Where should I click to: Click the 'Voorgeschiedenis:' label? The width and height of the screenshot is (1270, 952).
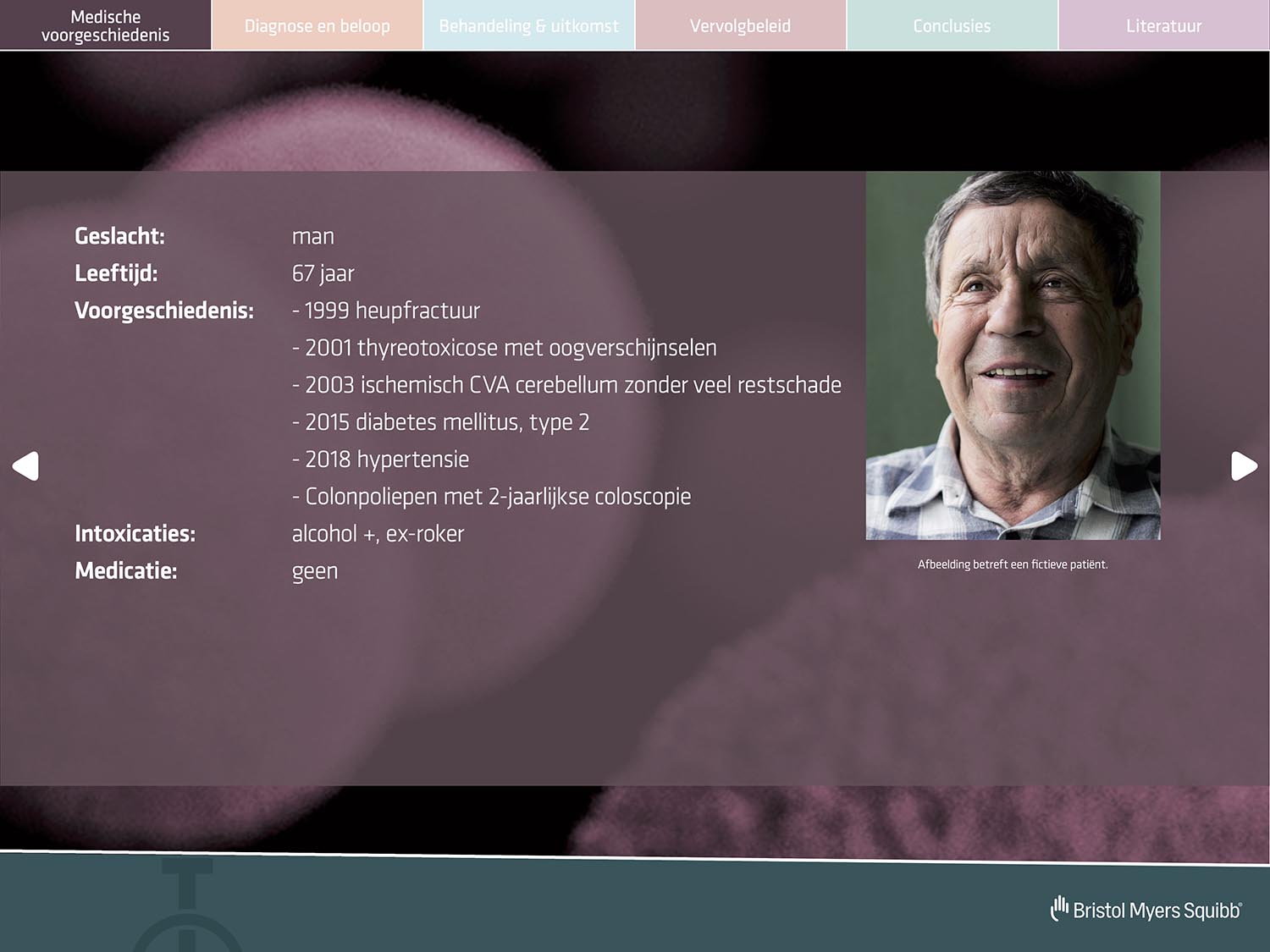point(164,311)
